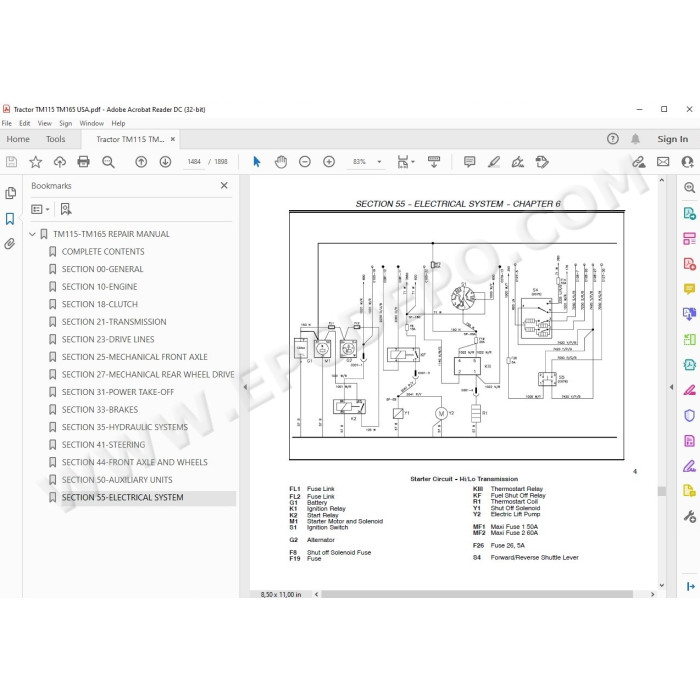The height and width of the screenshot is (700, 700).
Task: Click the cloud upload icon
Action: click(59, 162)
